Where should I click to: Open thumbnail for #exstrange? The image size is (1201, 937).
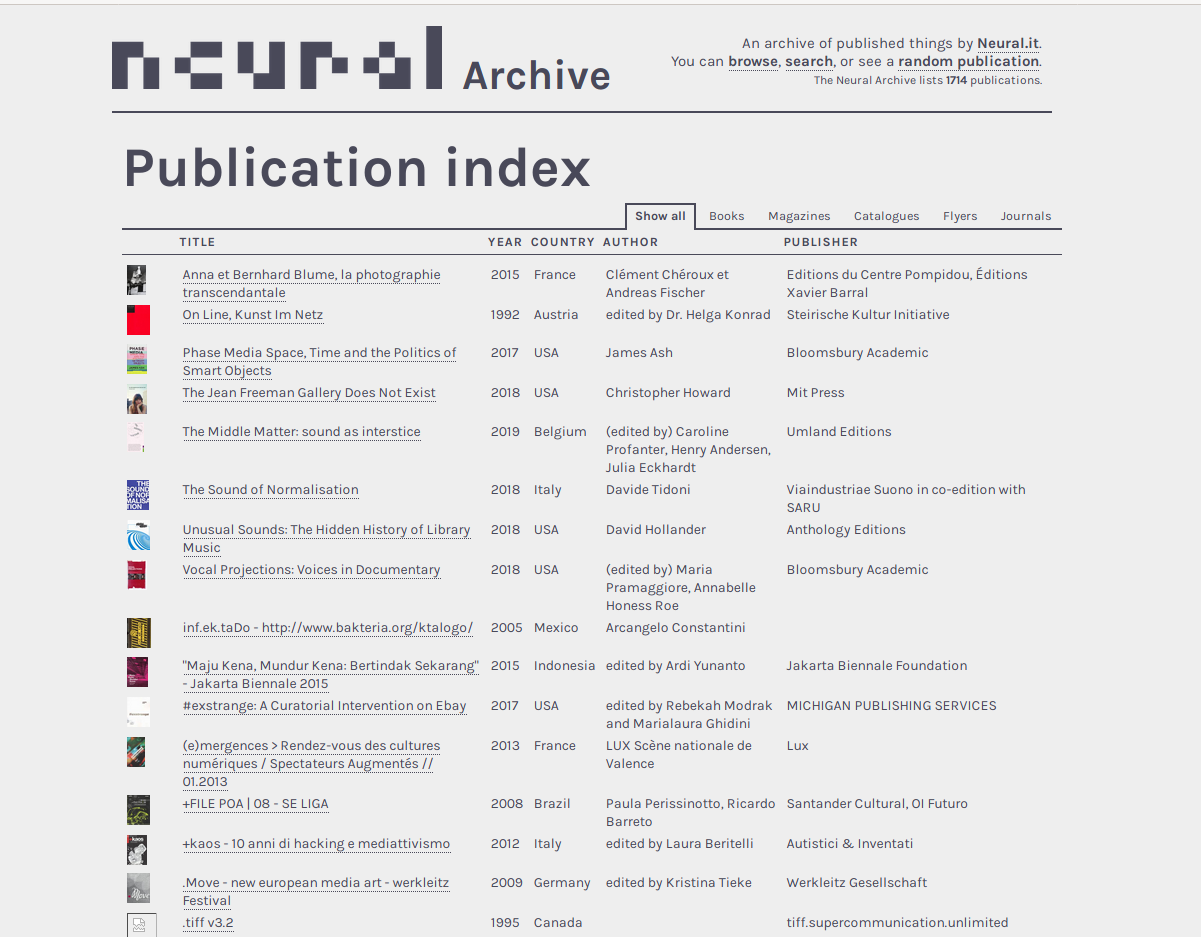(139, 711)
